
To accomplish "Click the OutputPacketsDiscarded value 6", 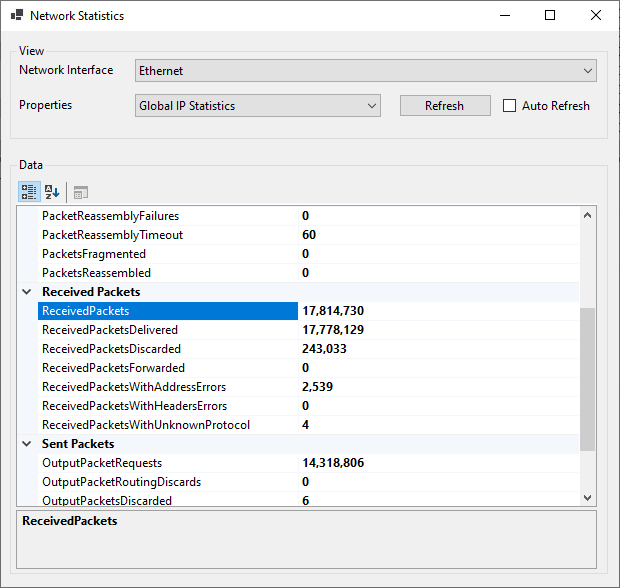I will 306,501.
